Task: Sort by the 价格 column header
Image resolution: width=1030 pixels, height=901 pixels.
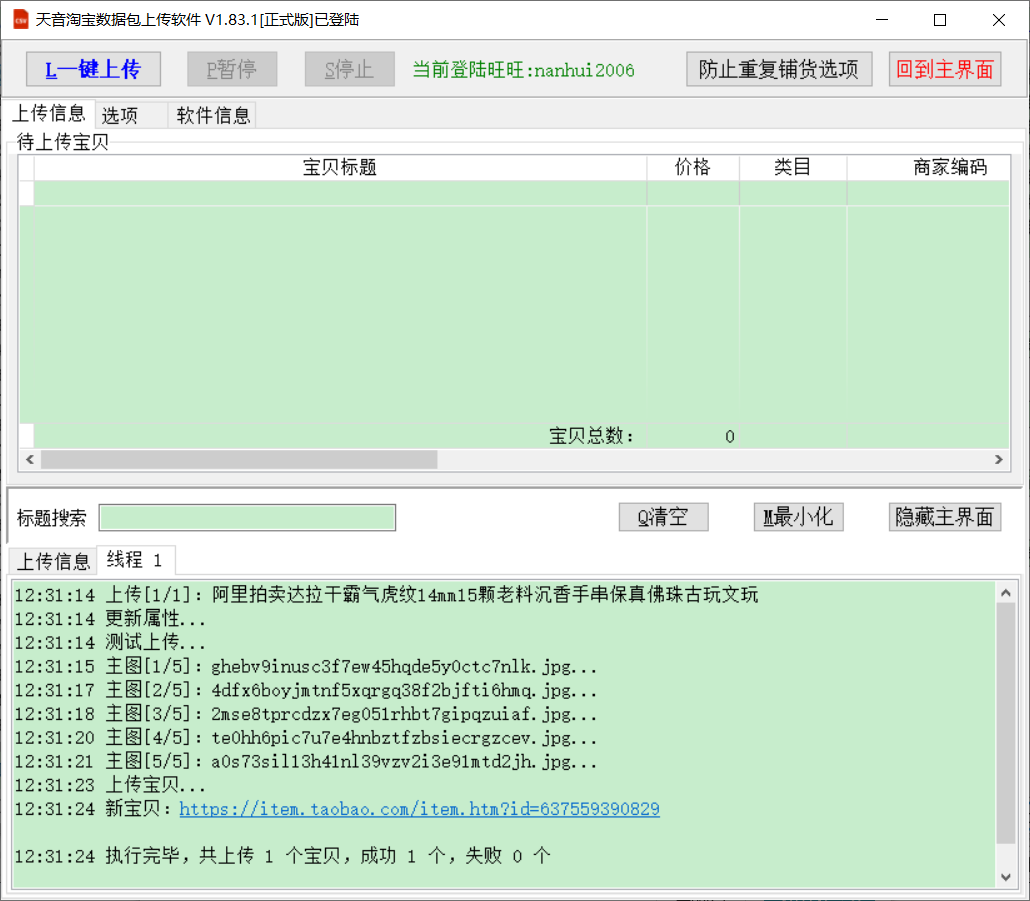Action: (x=692, y=168)
